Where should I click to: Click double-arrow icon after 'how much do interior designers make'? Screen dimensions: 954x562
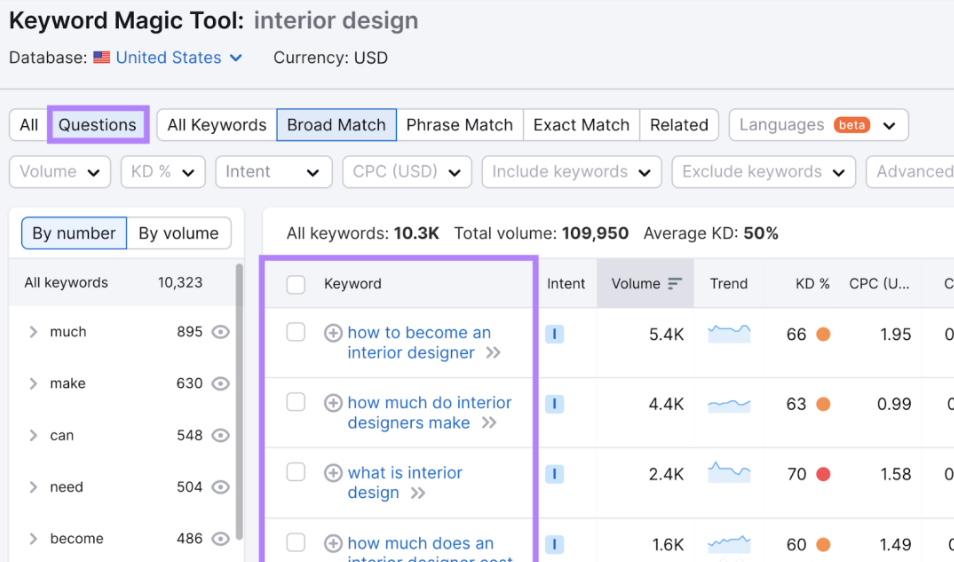[489, 423]
